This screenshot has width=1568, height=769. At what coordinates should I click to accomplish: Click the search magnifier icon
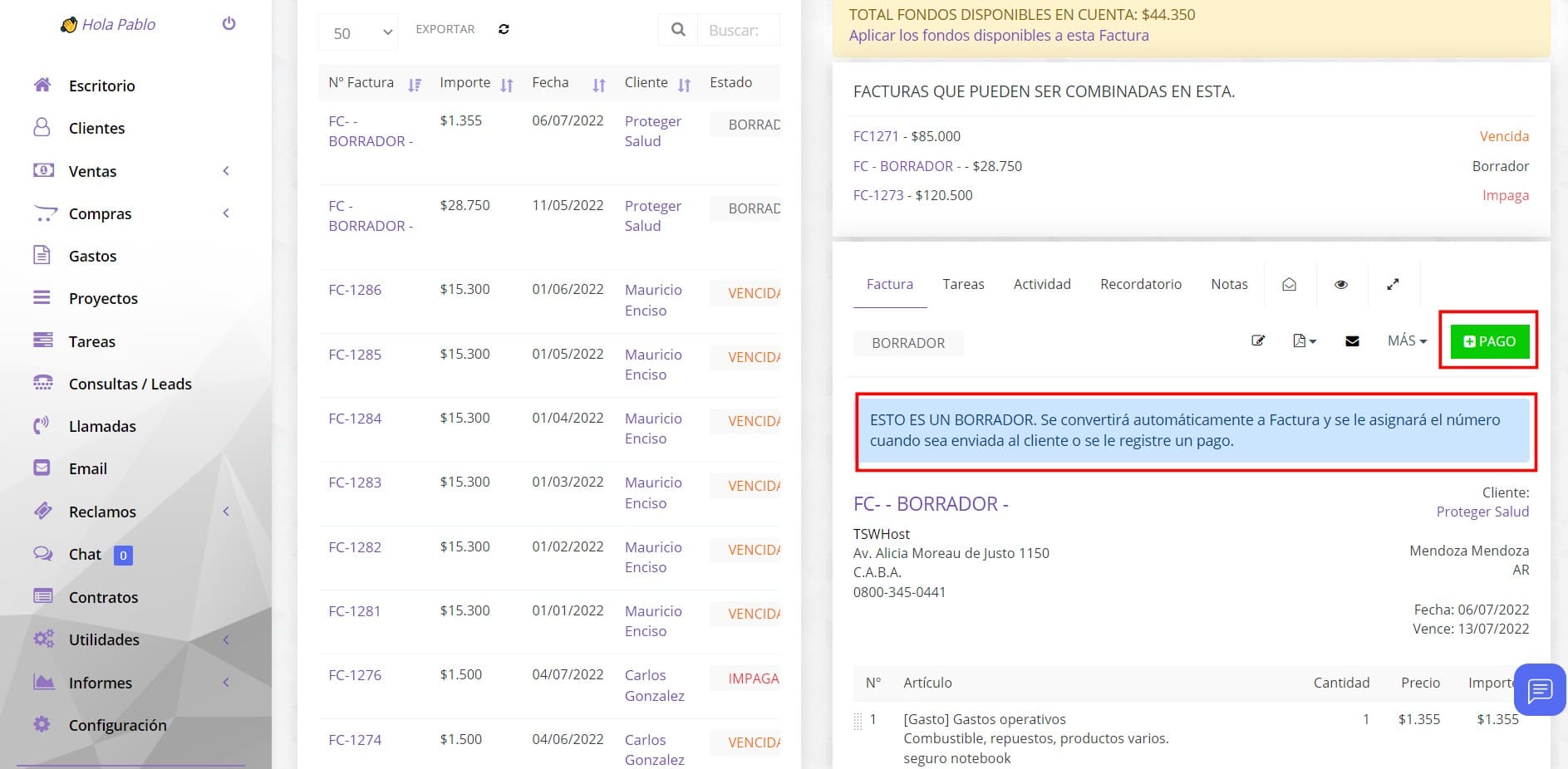[678, 30]
